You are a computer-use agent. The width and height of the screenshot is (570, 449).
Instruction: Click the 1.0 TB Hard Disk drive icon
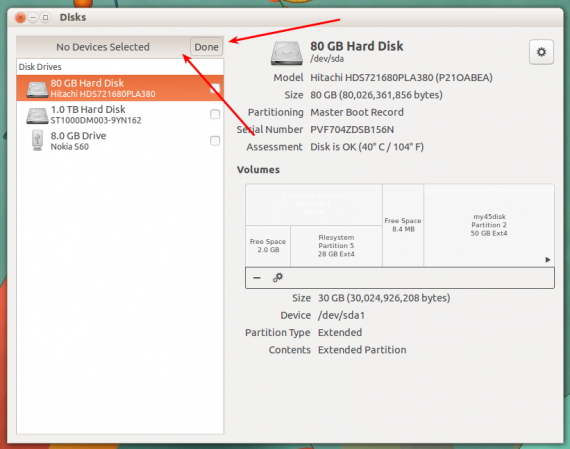click(x=37, y=115)
